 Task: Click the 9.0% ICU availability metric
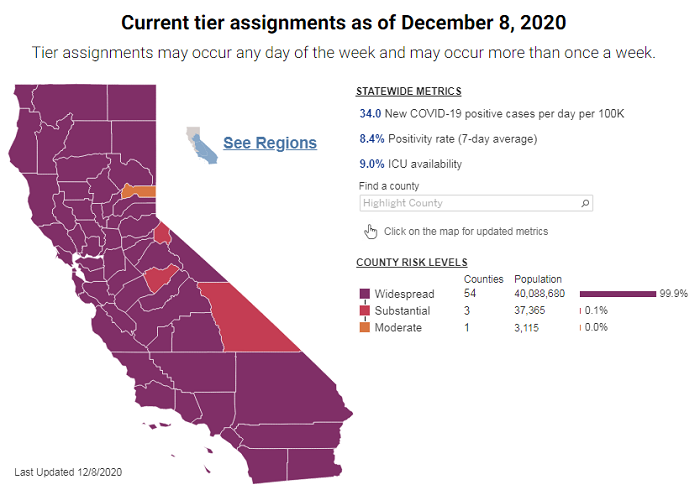(x=370, y=164)
